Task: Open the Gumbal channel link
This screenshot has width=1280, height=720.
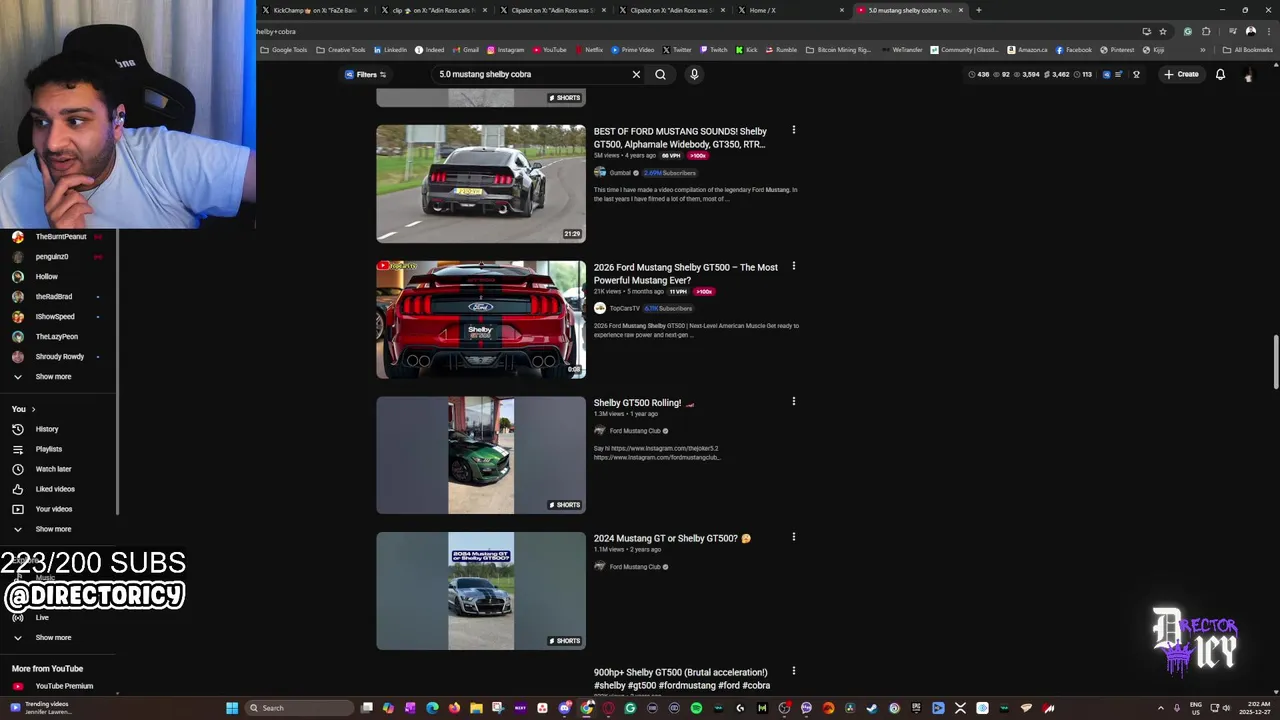Action: click(620, 173)
